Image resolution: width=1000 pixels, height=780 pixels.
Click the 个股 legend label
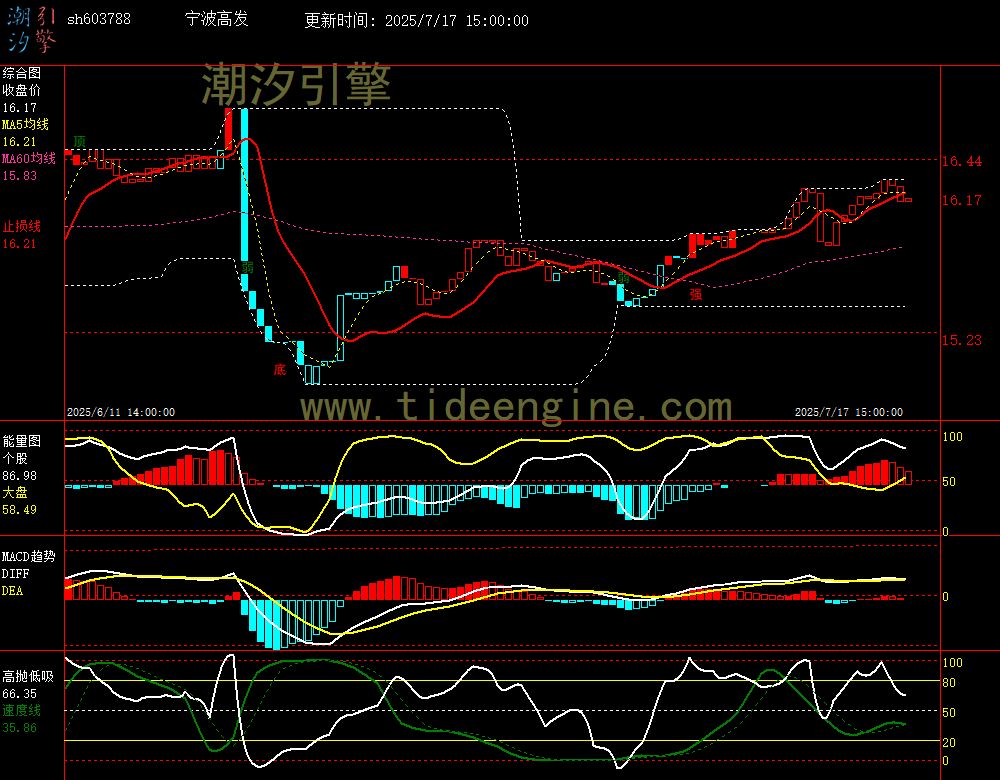tap(15, 459)
